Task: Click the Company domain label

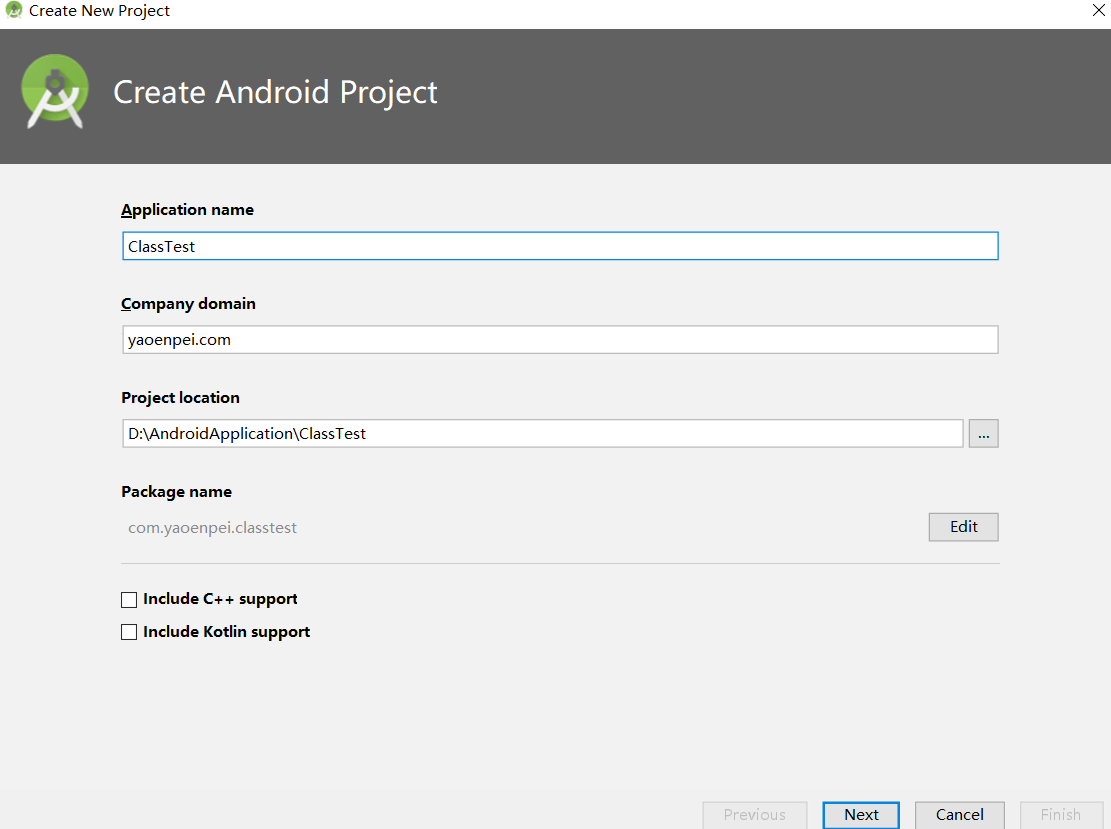Action: point(188,304)
